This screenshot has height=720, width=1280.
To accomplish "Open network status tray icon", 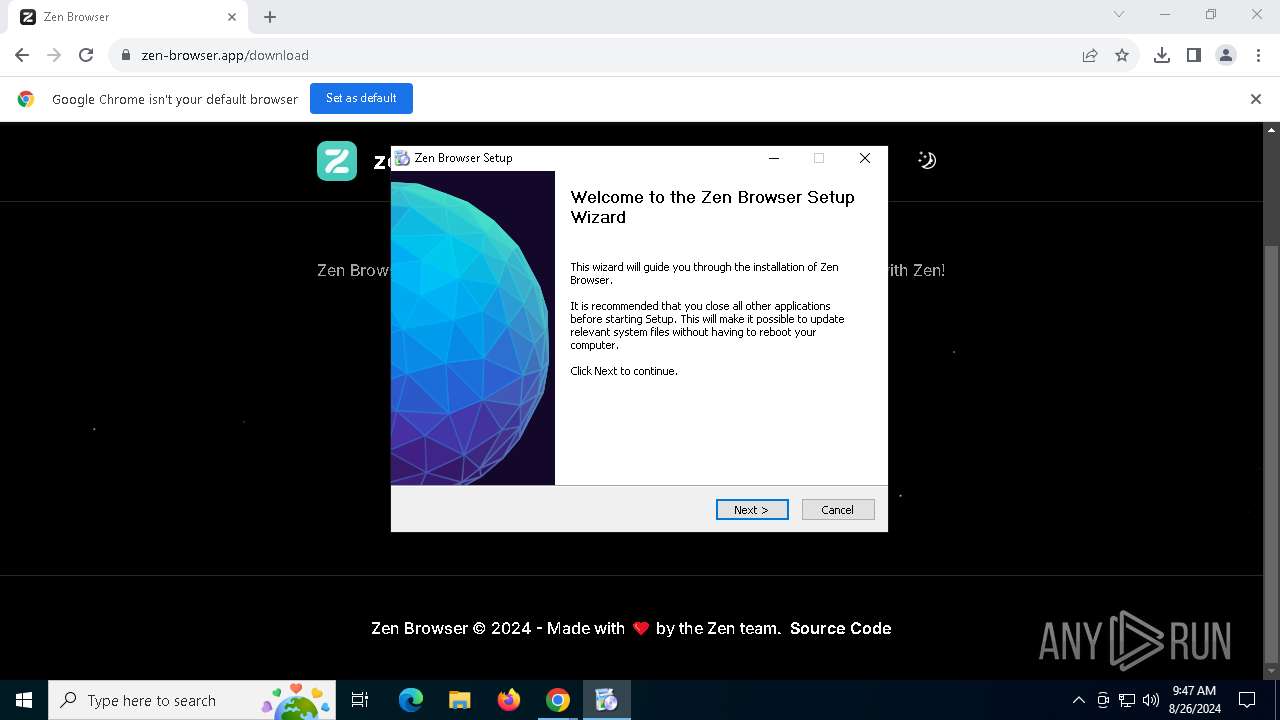I will coord(1127,700).
